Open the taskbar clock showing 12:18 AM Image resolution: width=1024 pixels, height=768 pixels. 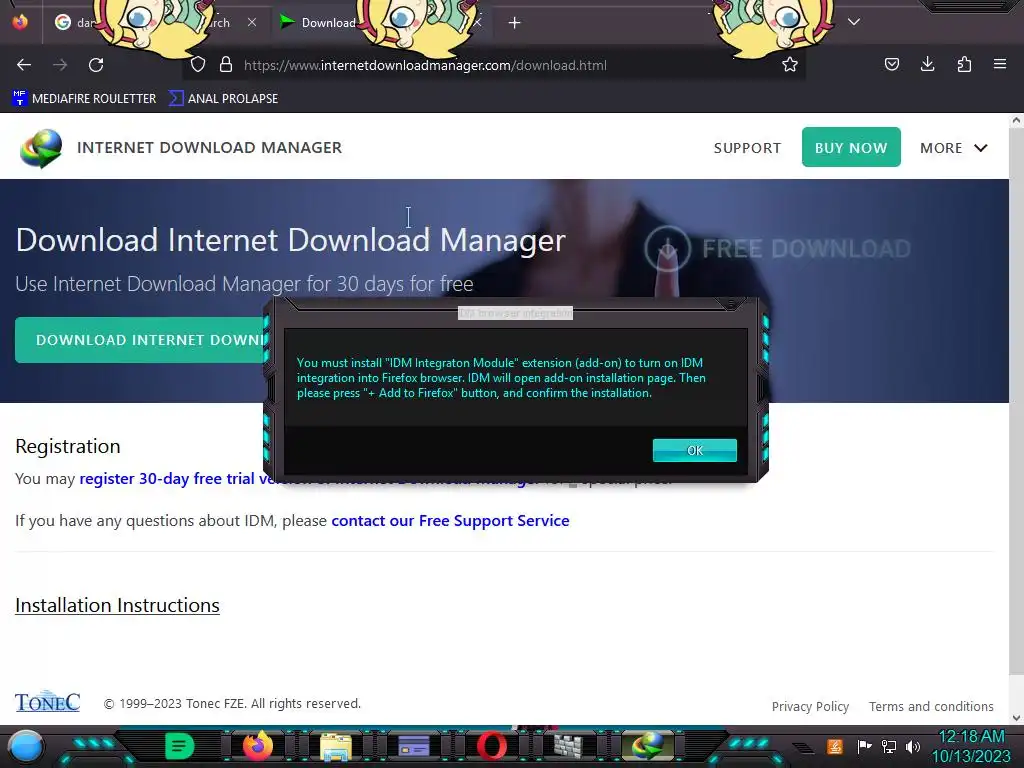pos(971,746)
